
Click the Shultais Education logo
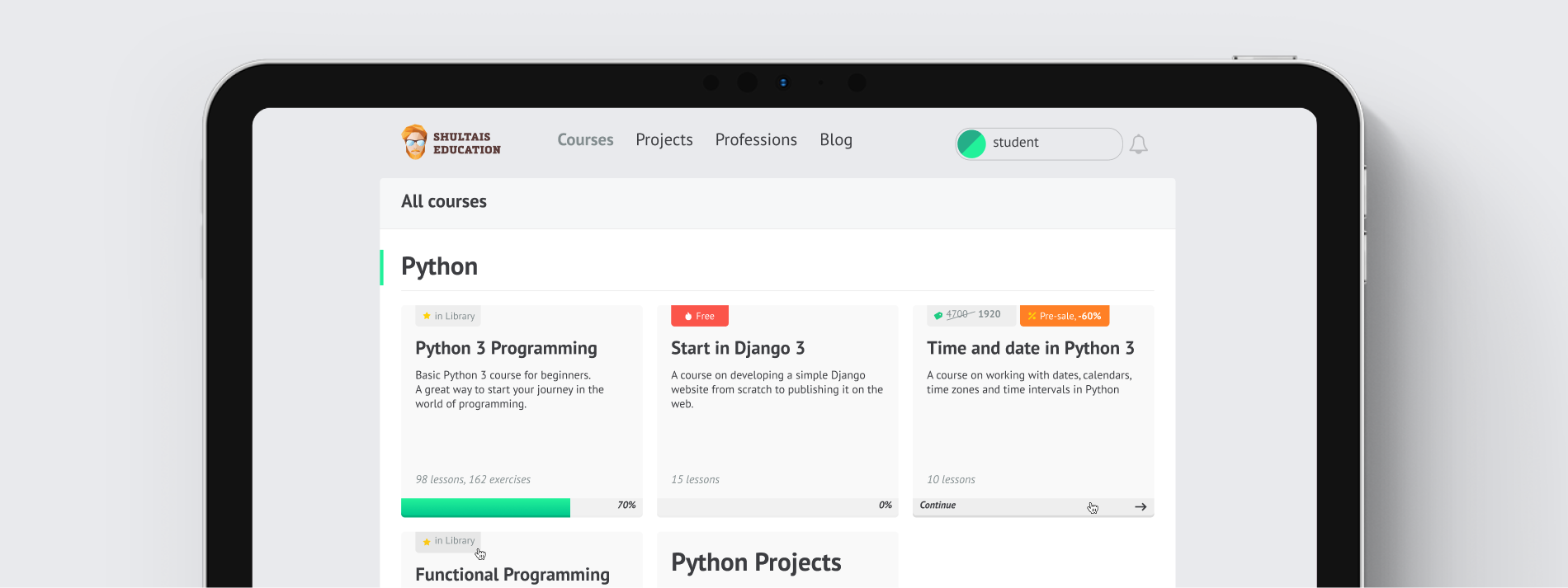click(451, 143)
